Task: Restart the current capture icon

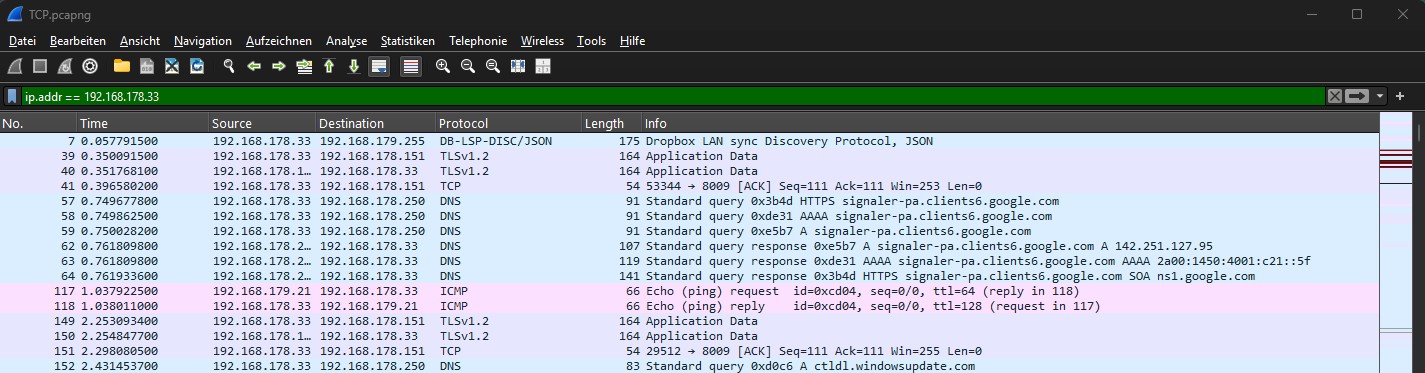Action: 65,66
